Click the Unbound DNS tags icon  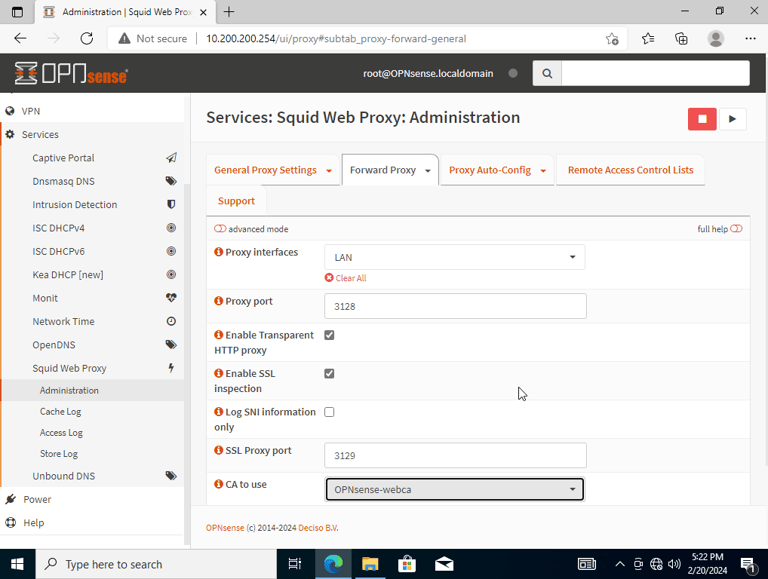(x=171, y=476)
